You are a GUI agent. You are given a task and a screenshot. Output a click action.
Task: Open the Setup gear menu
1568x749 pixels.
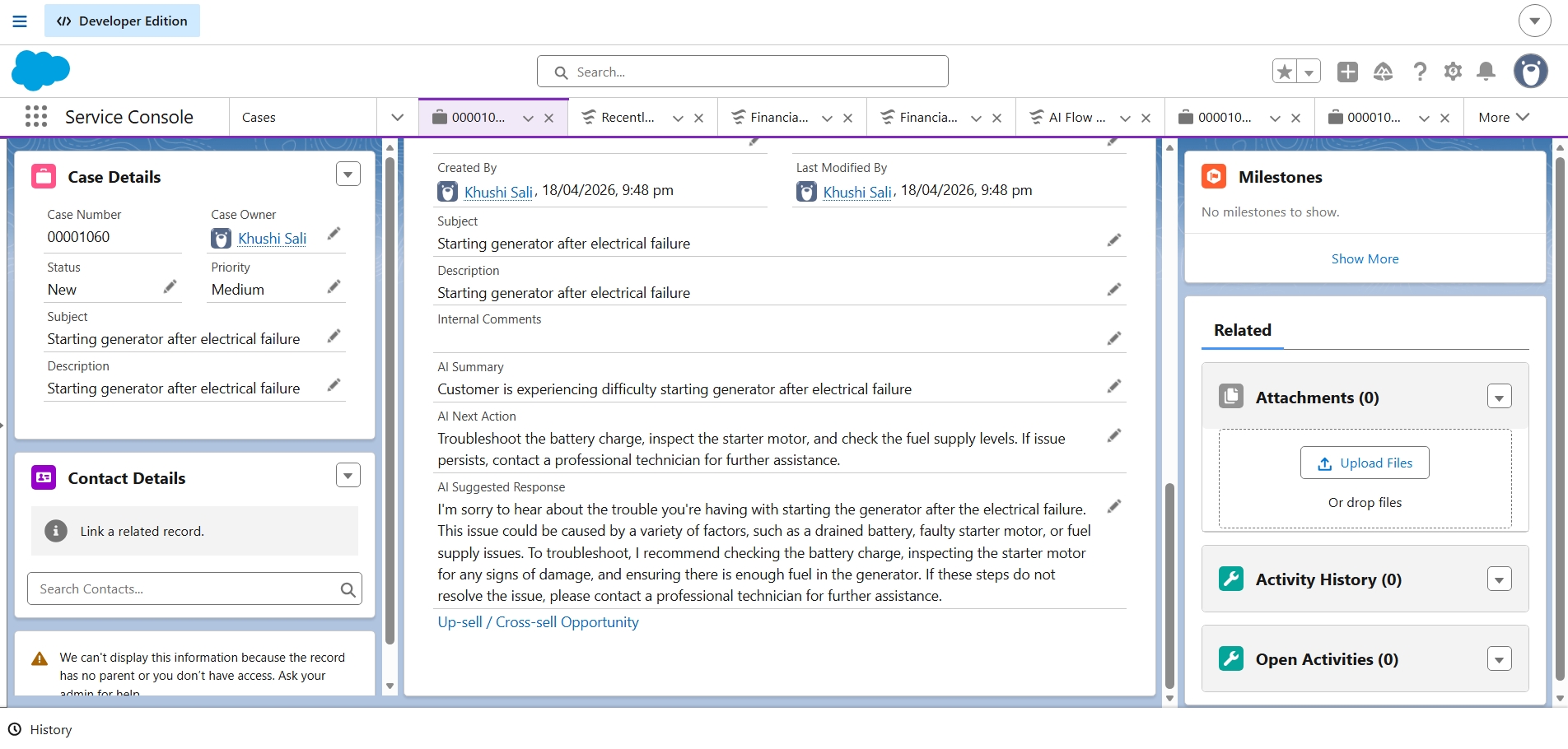pos(1453,72)
